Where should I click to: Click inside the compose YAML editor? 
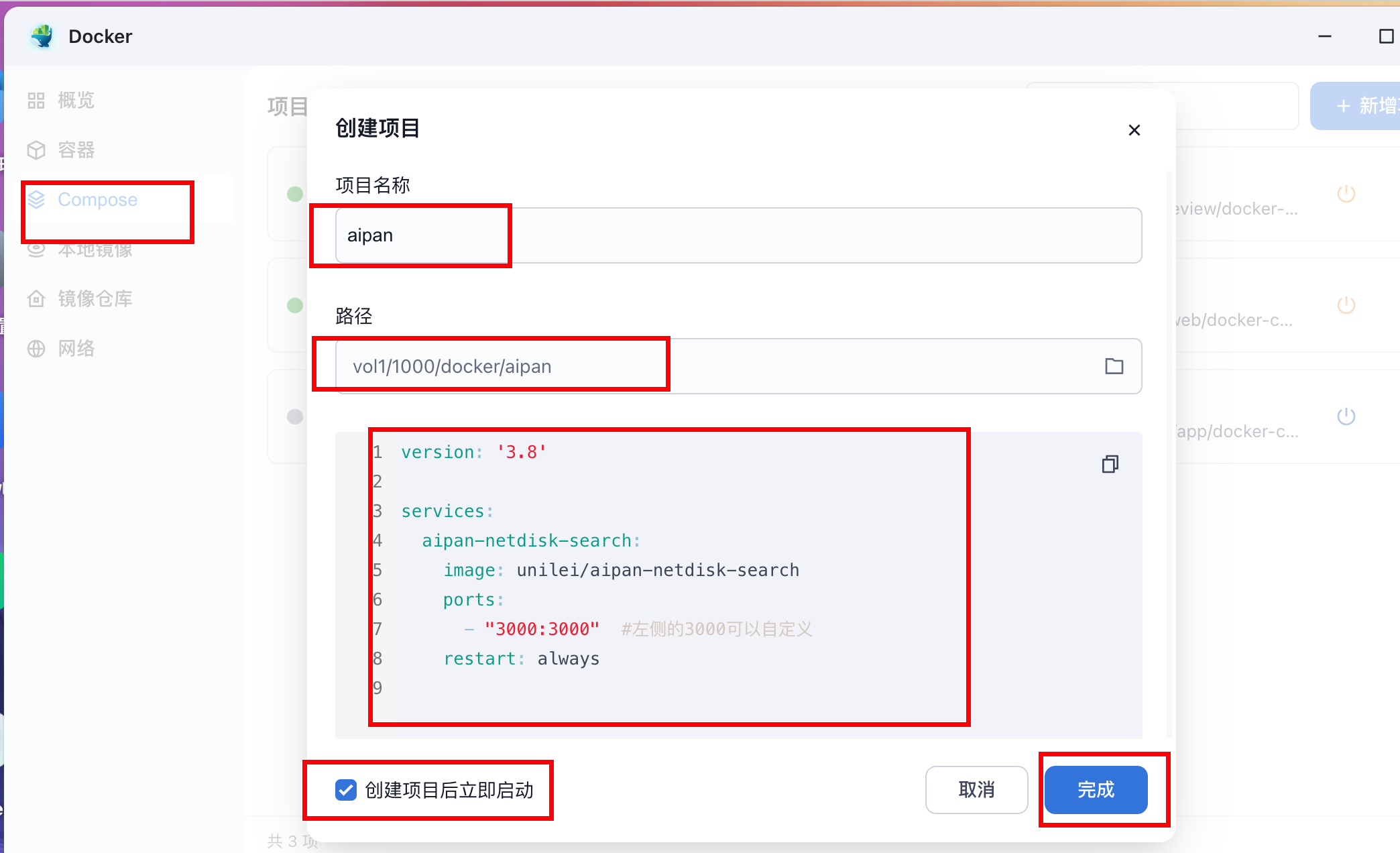[738, 585]
